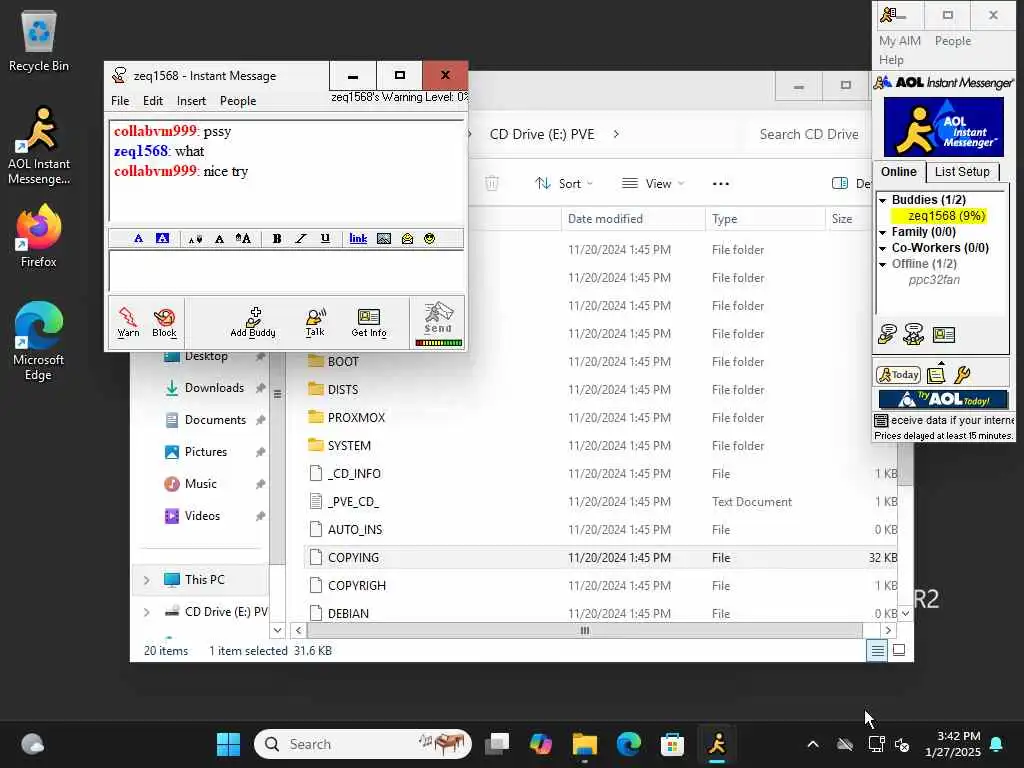The height and width of the screenshot is (768, 1024).
Task: Collapse the Offline group
Action: 882,264
